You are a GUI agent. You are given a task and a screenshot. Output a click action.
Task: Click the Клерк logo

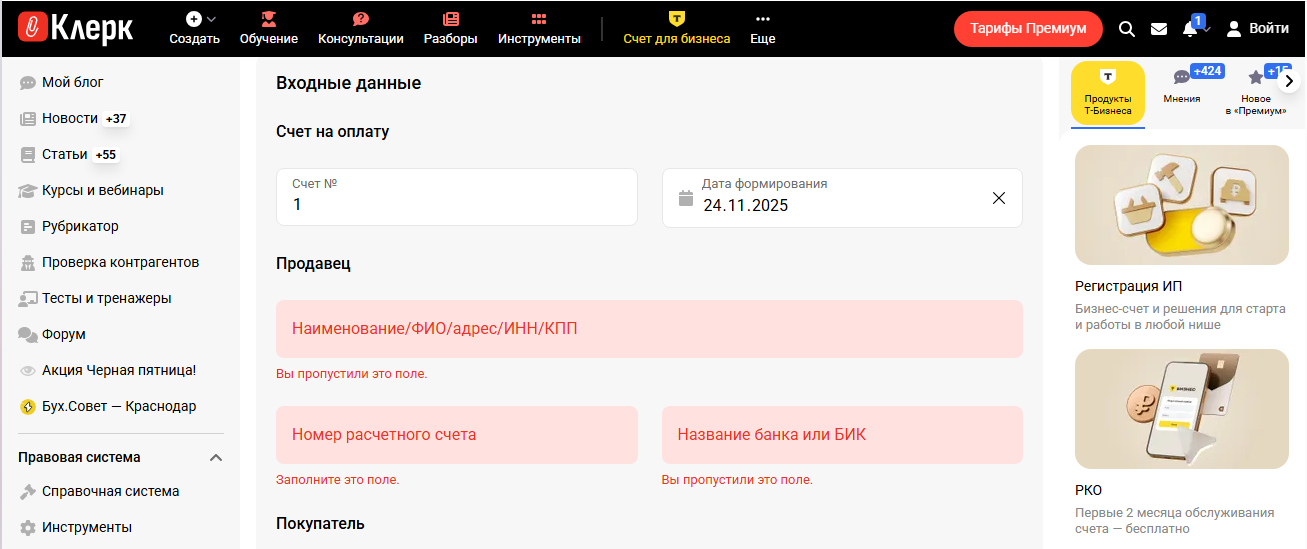76,29
